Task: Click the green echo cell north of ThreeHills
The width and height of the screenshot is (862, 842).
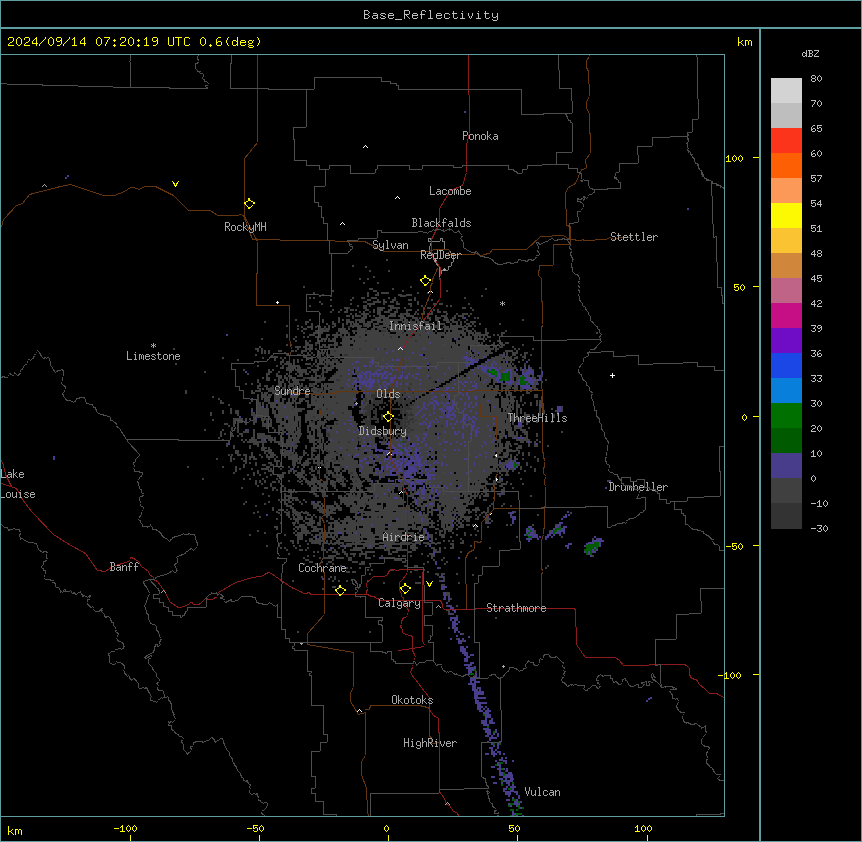Action: tap(504, 376)
